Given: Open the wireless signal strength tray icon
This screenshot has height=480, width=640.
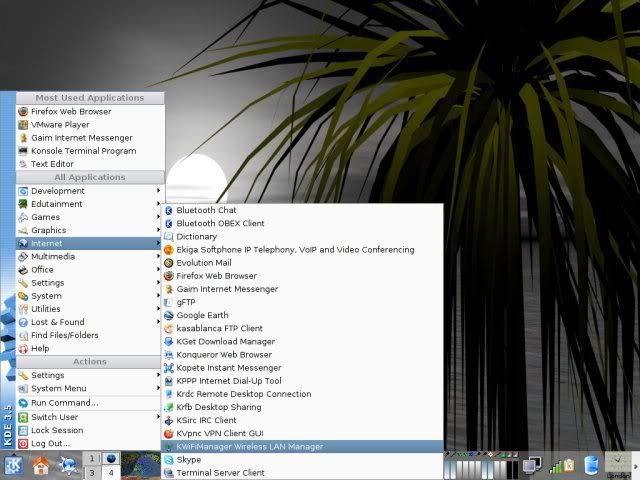Looking at the screenshot, I should coord(556,466).
